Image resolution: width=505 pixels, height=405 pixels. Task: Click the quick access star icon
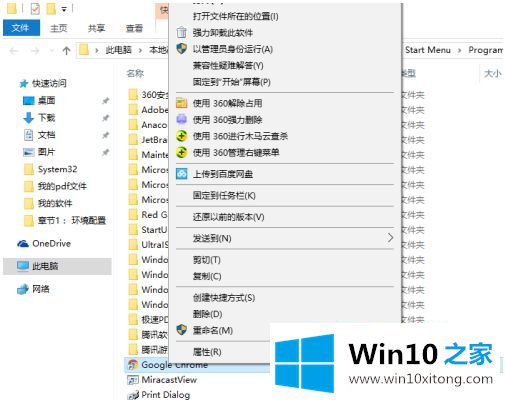(23, 83)
